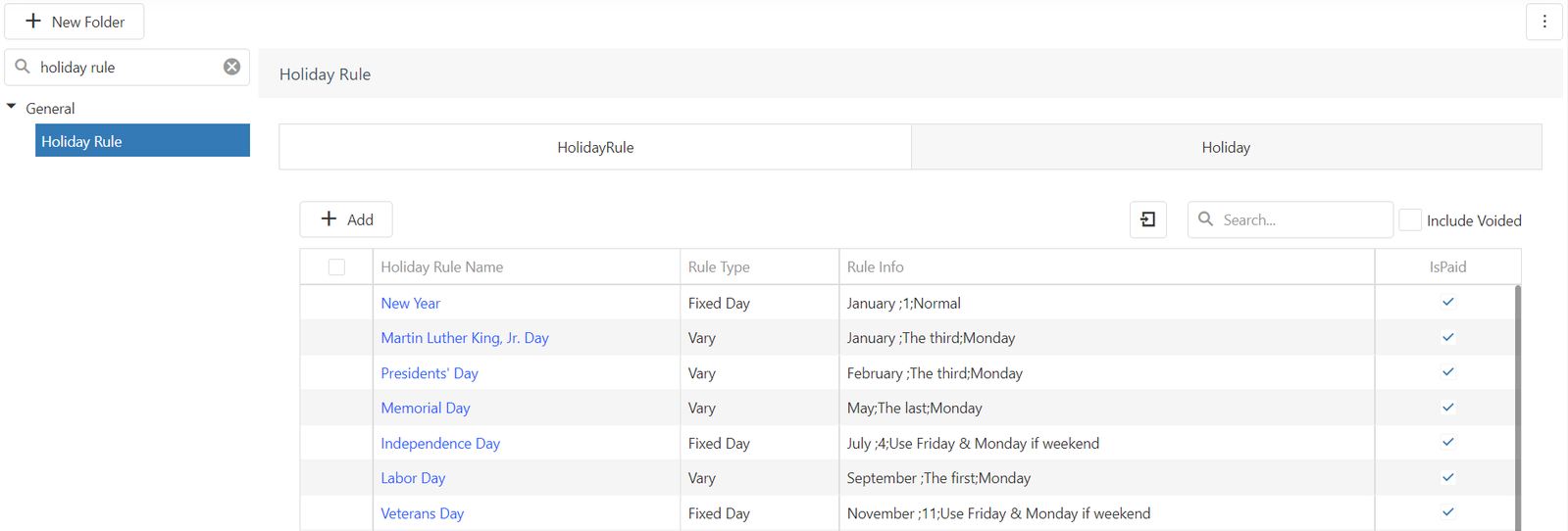1568x531 pixels.
Task: Click the IsPaid checkmark for New Year
Action: pos(1447,302)
